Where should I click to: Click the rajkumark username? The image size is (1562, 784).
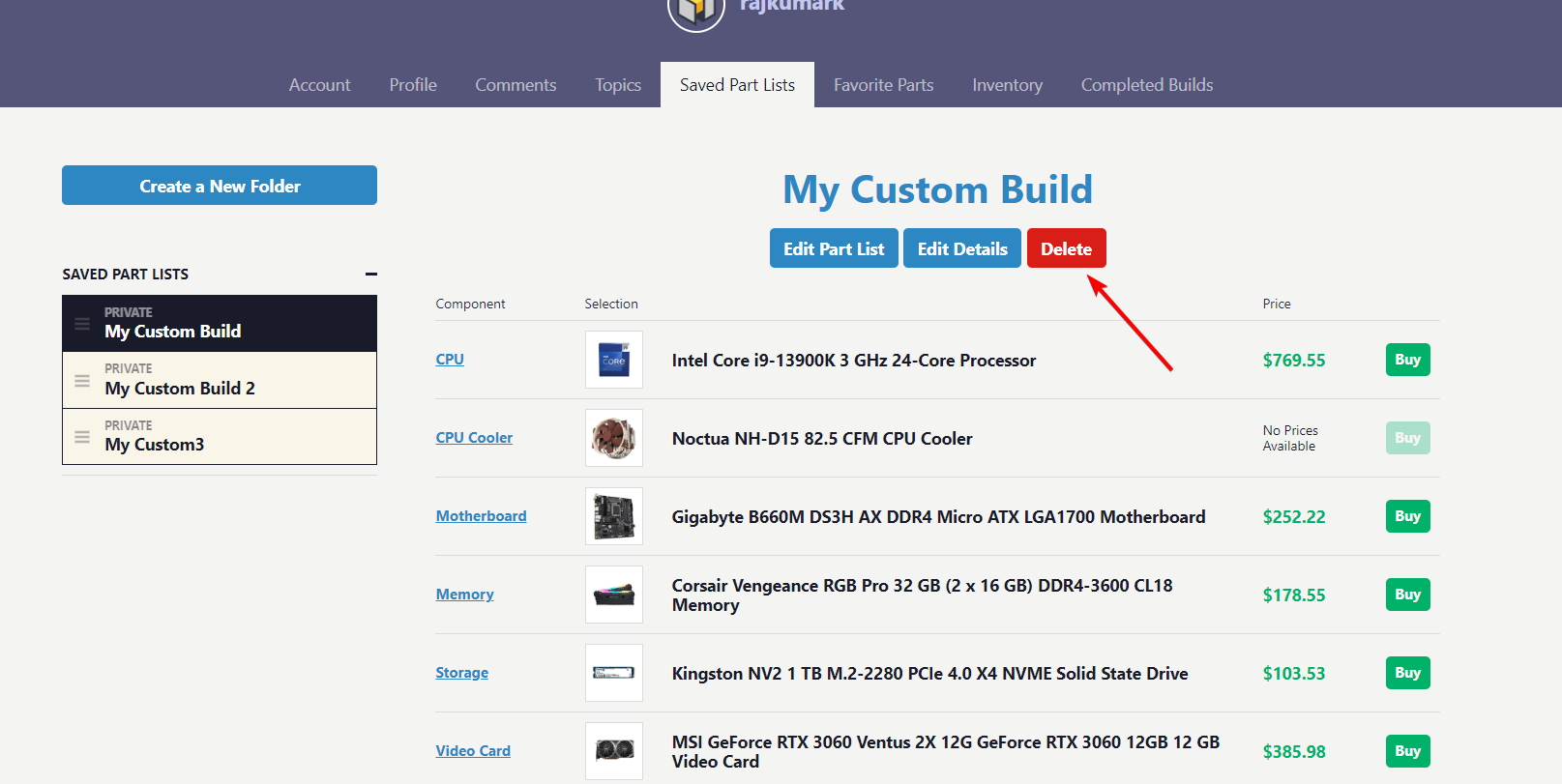pyautogui.click(x=792, y=6)
